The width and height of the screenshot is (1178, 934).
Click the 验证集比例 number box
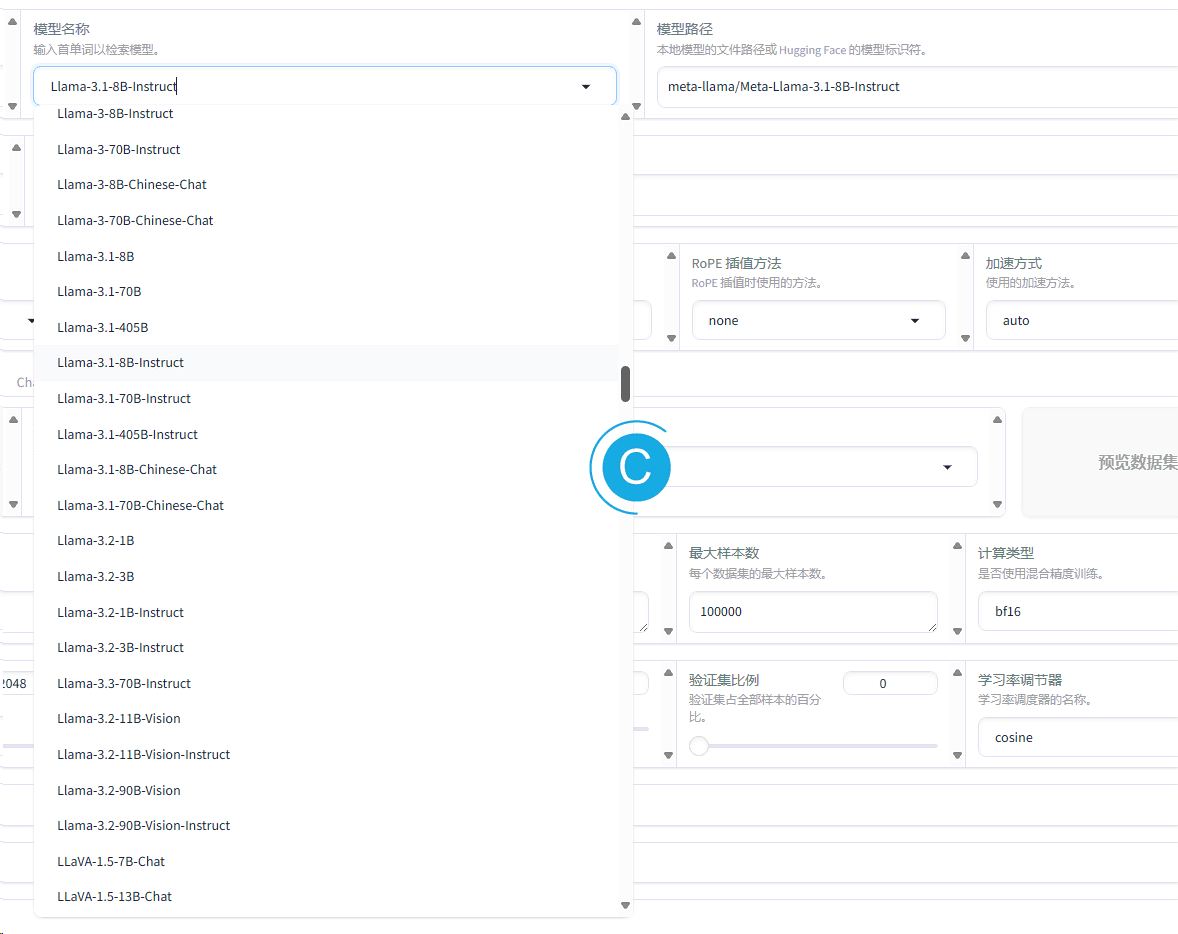890,684
